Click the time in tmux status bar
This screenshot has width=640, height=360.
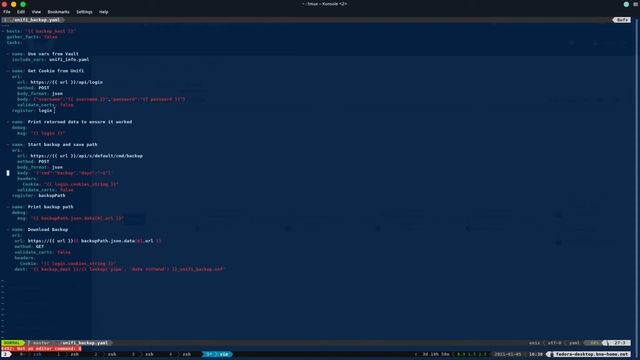point(536,354)
